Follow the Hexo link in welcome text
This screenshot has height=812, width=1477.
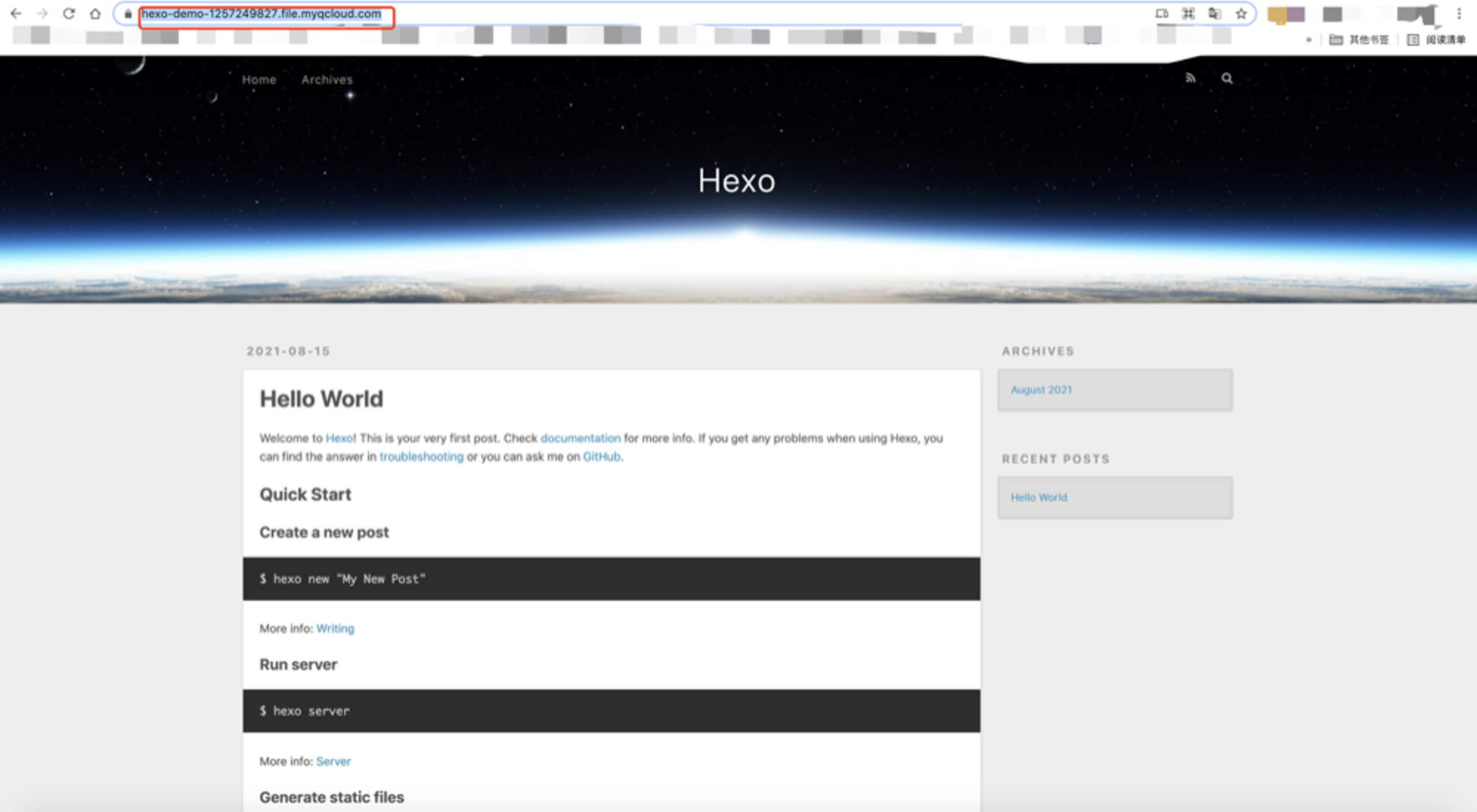[x=340, y=438]
